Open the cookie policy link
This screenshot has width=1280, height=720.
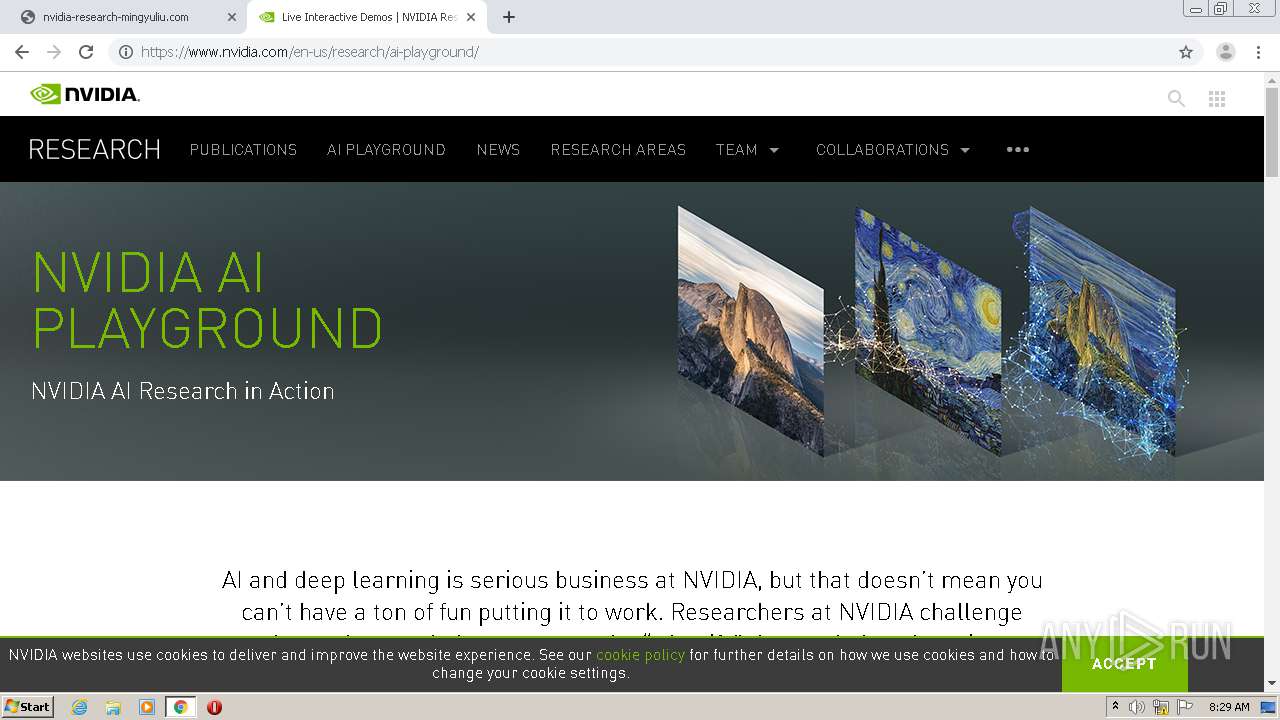[640, 655]
